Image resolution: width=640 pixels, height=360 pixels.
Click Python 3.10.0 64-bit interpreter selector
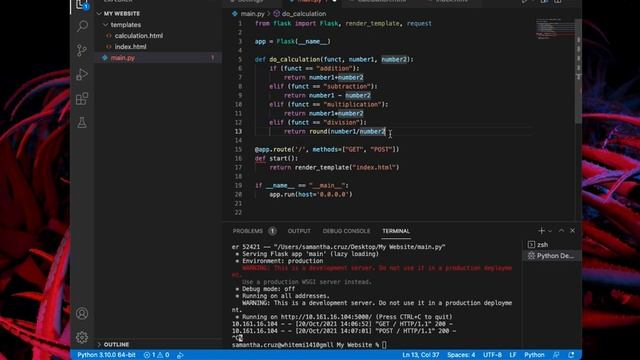coord(106,355)
